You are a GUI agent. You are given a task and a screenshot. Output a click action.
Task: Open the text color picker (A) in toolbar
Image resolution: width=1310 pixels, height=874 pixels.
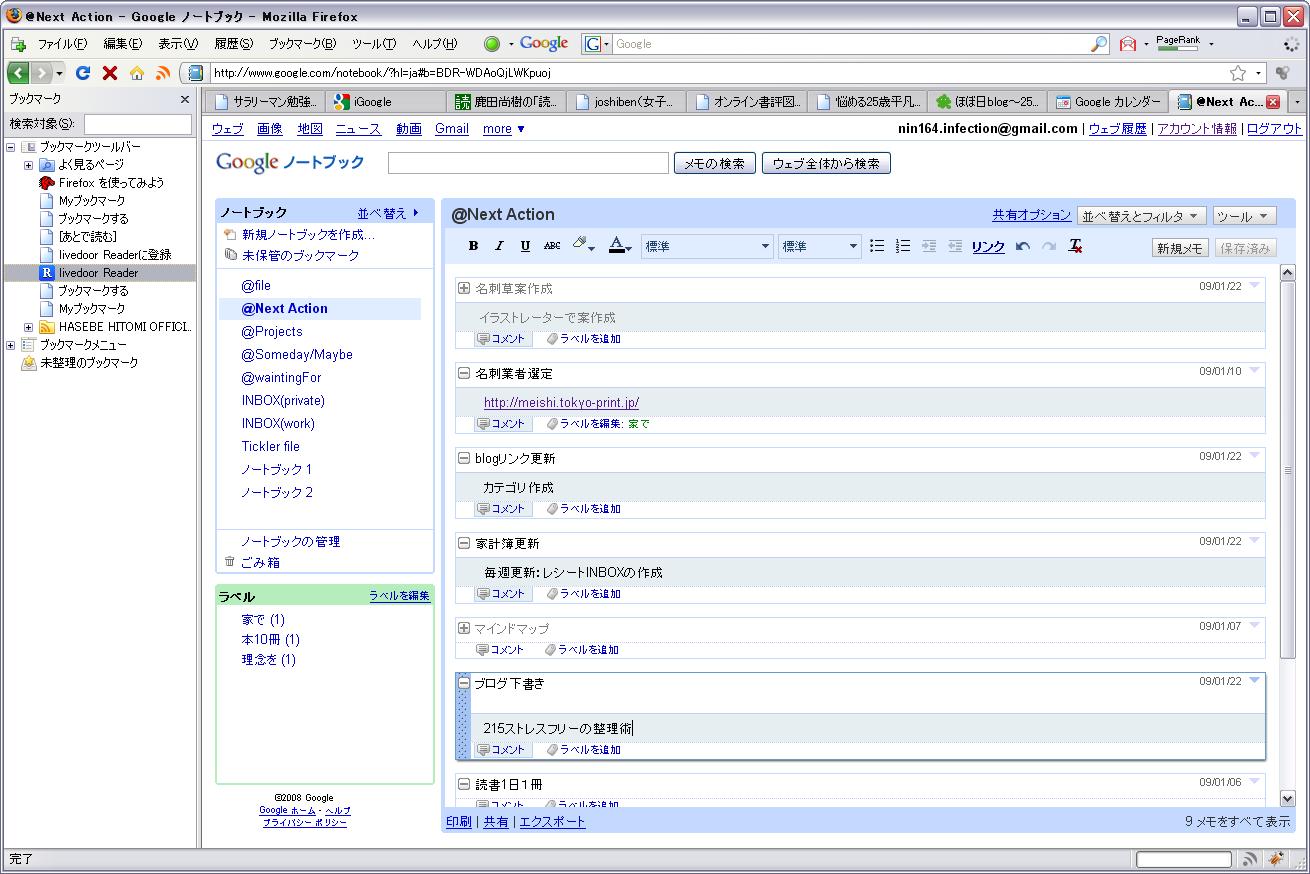coord(620,246)
